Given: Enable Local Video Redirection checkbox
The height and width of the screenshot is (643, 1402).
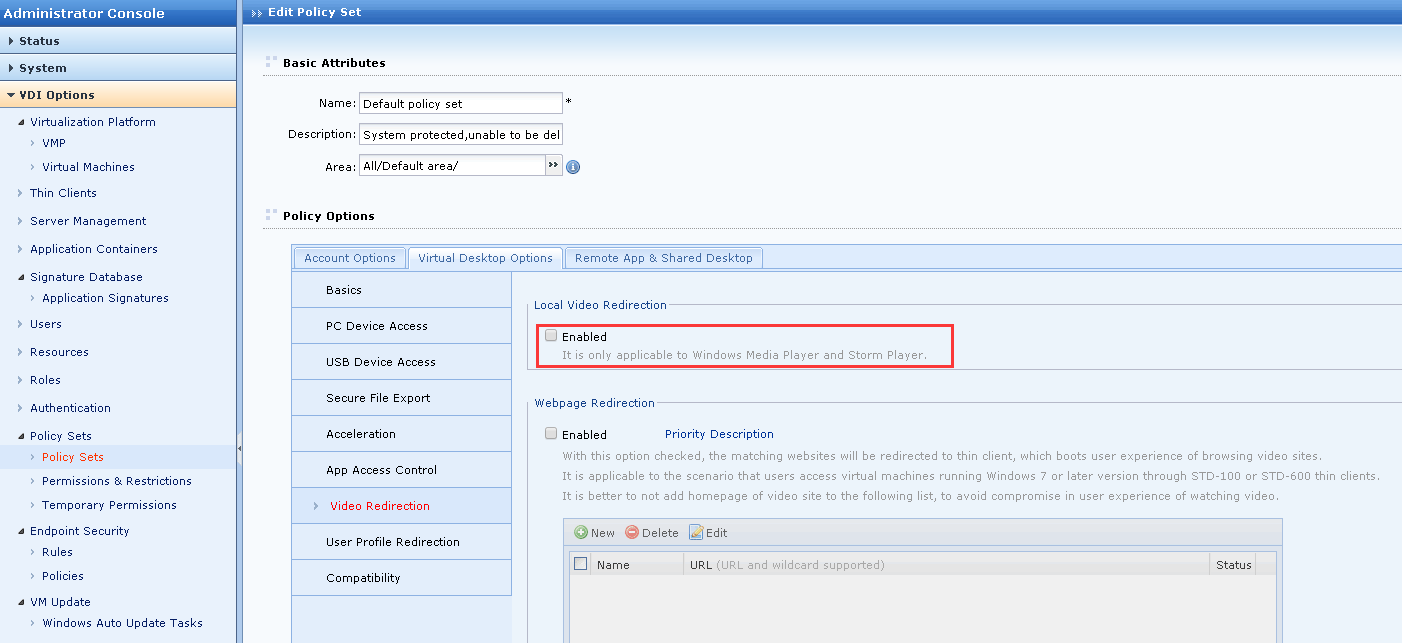Looking at the screenshot, I should point(551,336).
